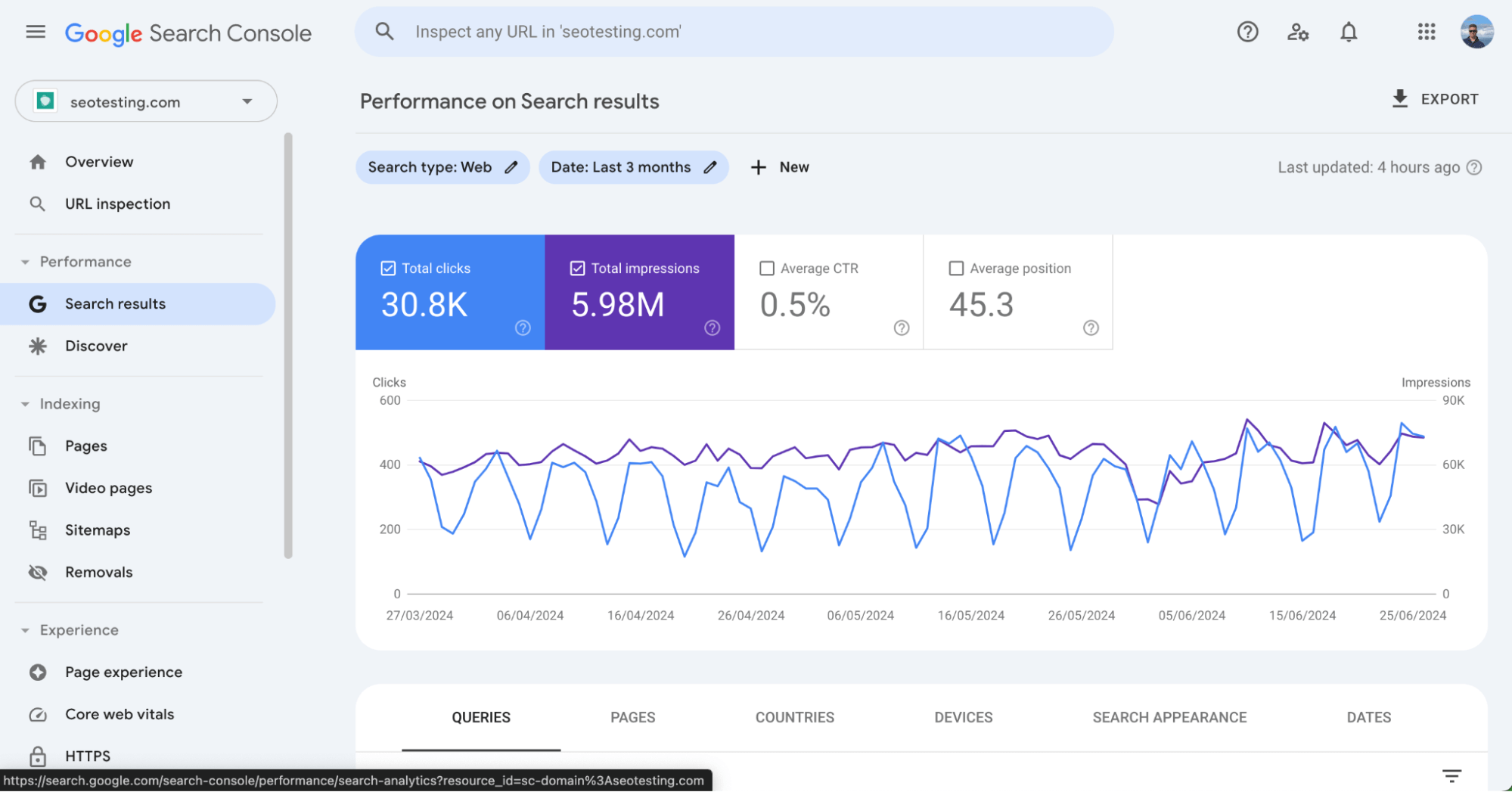Click the Core web vitals gauge icon

pyautogui.click(x=38, y=715)
